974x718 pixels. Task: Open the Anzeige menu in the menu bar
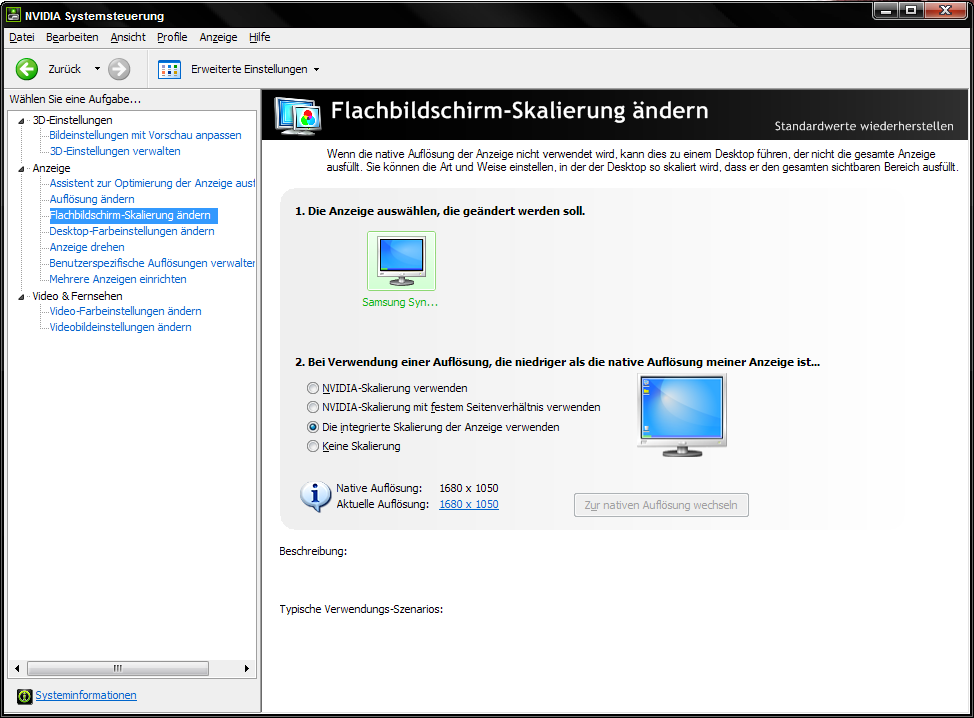pos(218,37)
